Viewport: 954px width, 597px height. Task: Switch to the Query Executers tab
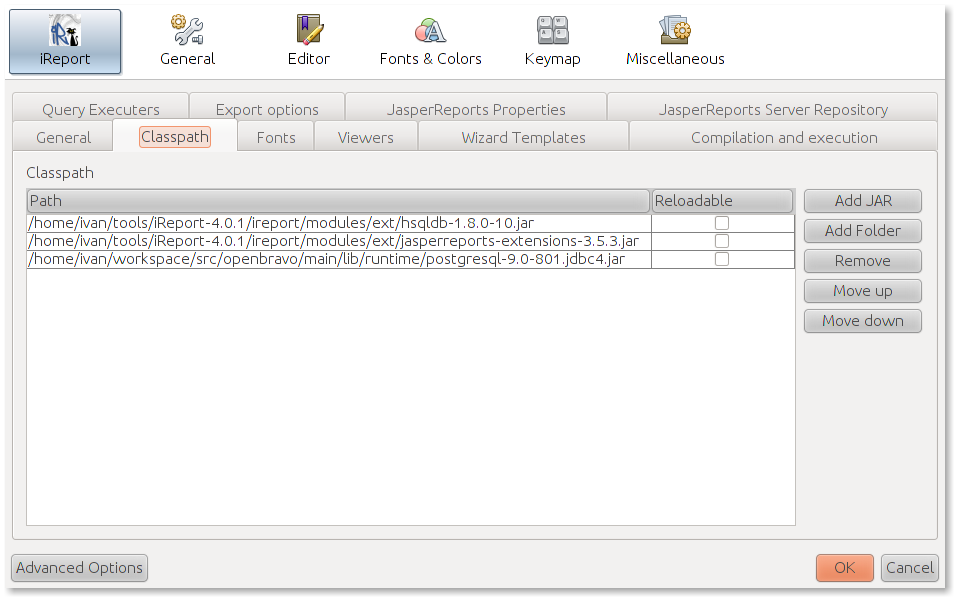pos(101,109)
